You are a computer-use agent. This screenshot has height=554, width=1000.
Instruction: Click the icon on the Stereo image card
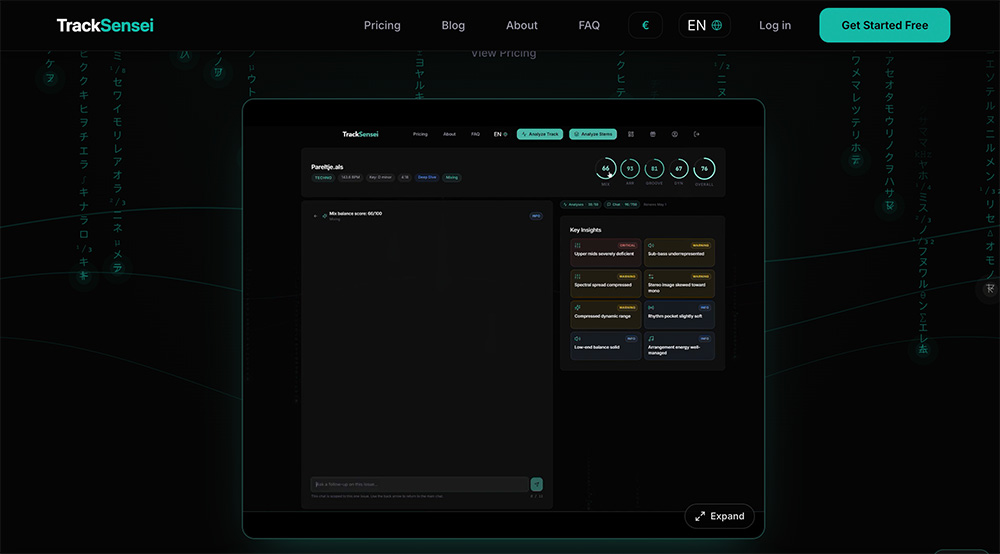651,277
